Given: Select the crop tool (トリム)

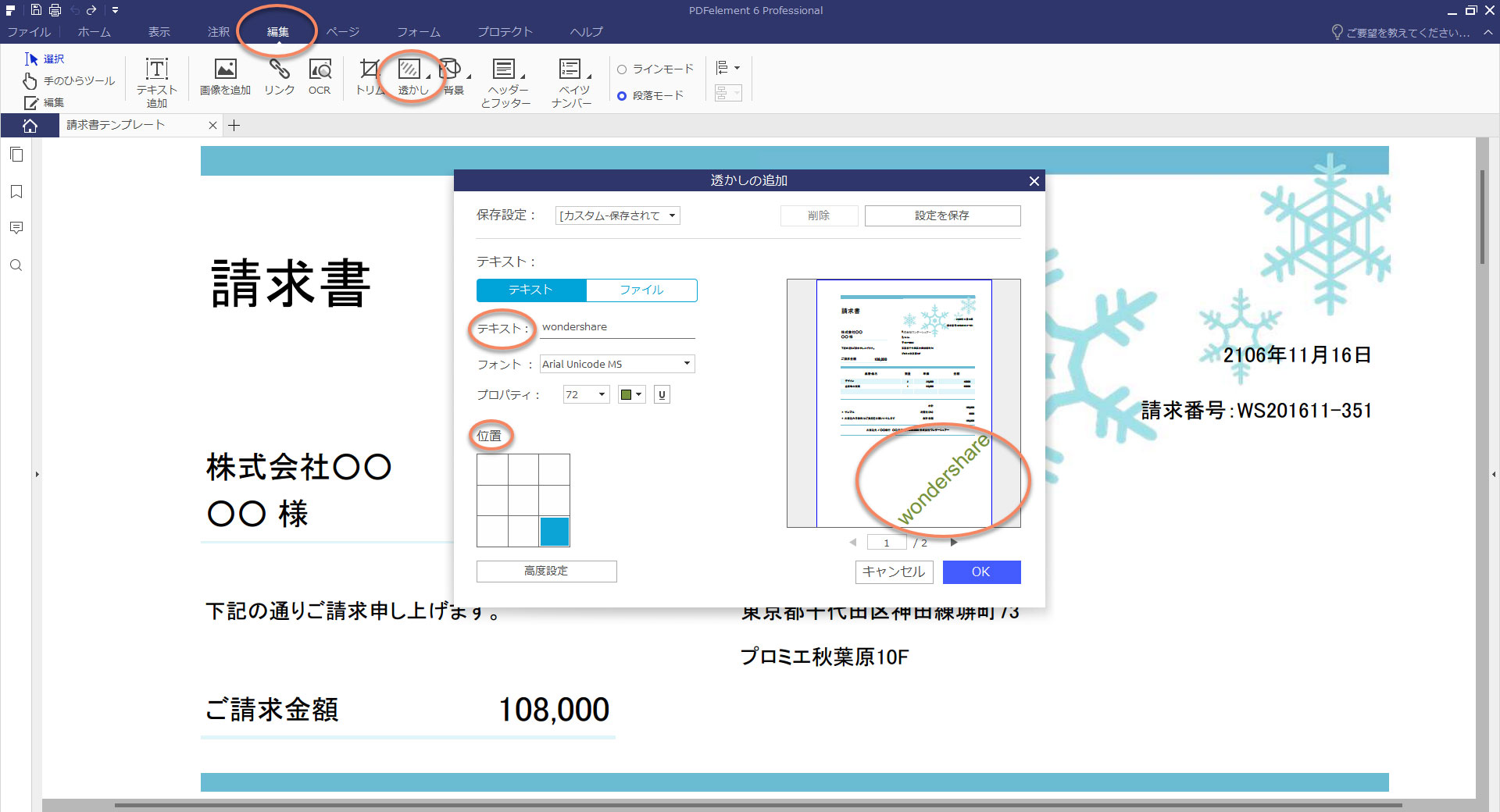Looking at the screenshot, I should [x=370, y=77].
